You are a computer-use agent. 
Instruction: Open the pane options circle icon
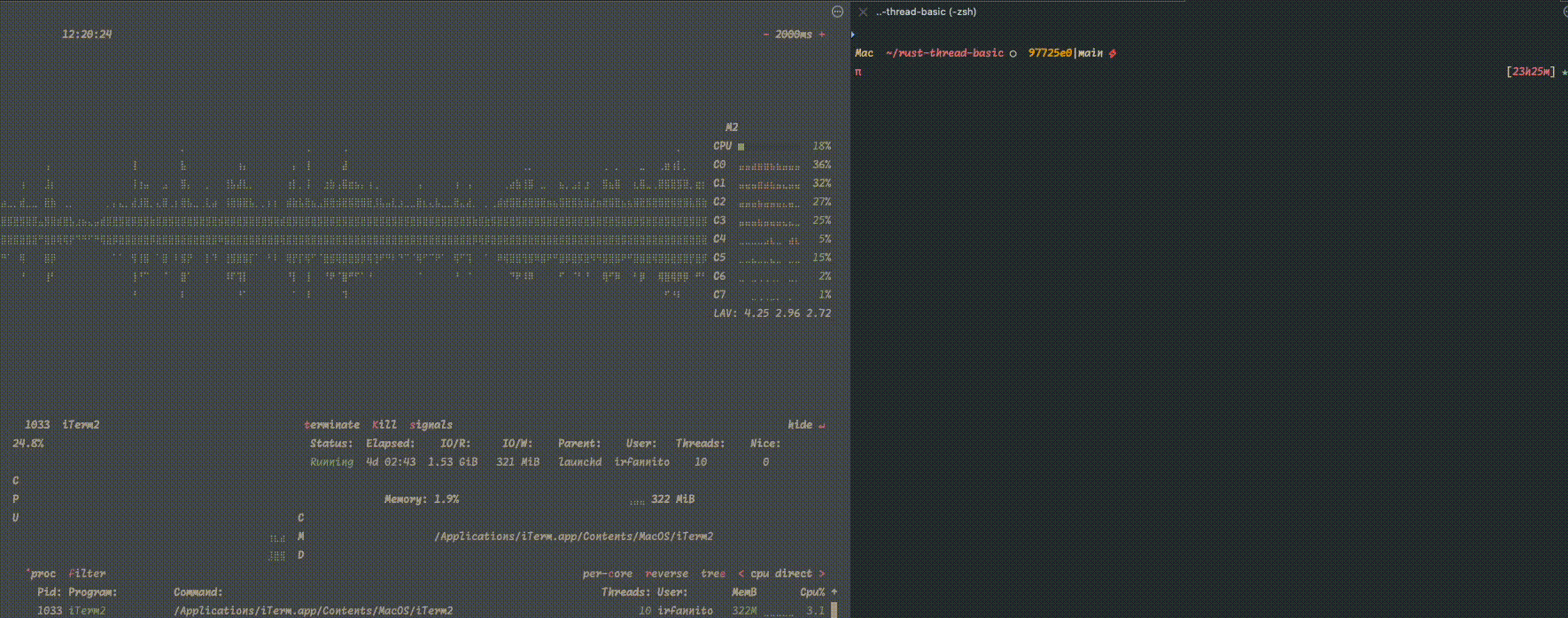(x=837, y=12)
